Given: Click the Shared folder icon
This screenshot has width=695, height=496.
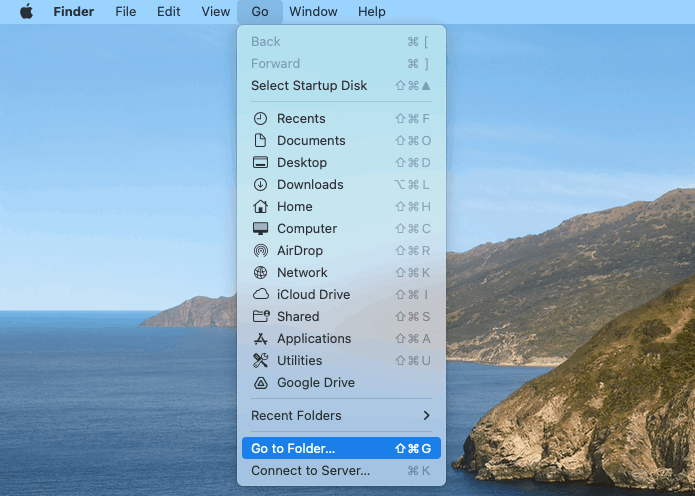Looking at the screenshot, I should pos(261,316).
